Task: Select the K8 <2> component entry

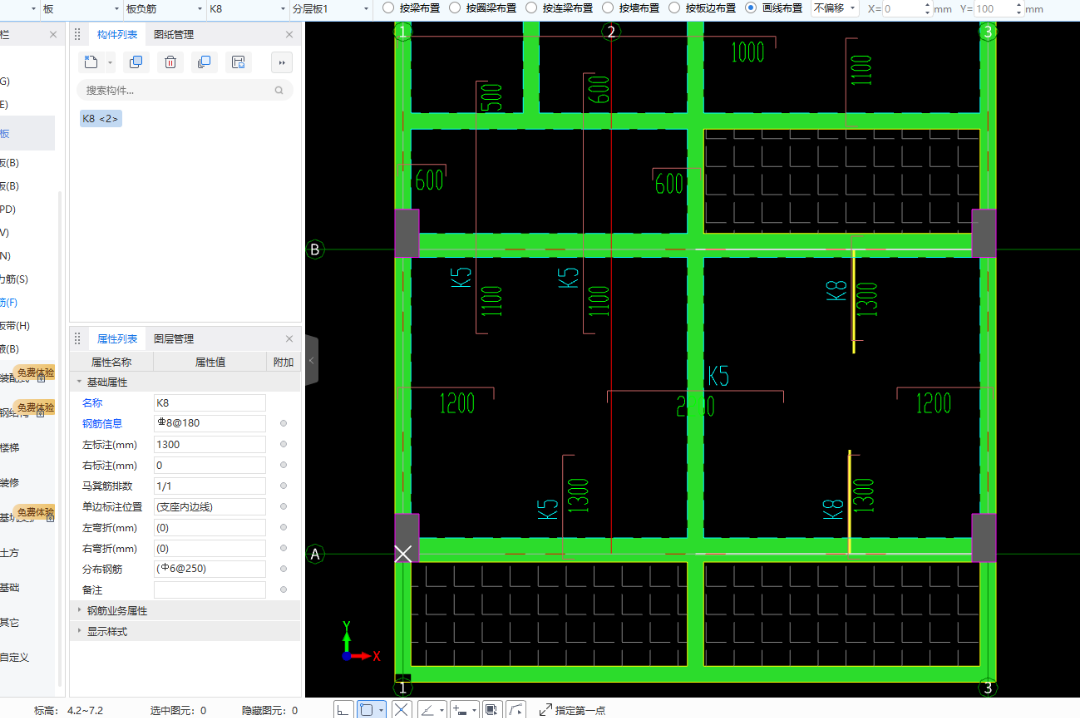Action: [101, 119]
